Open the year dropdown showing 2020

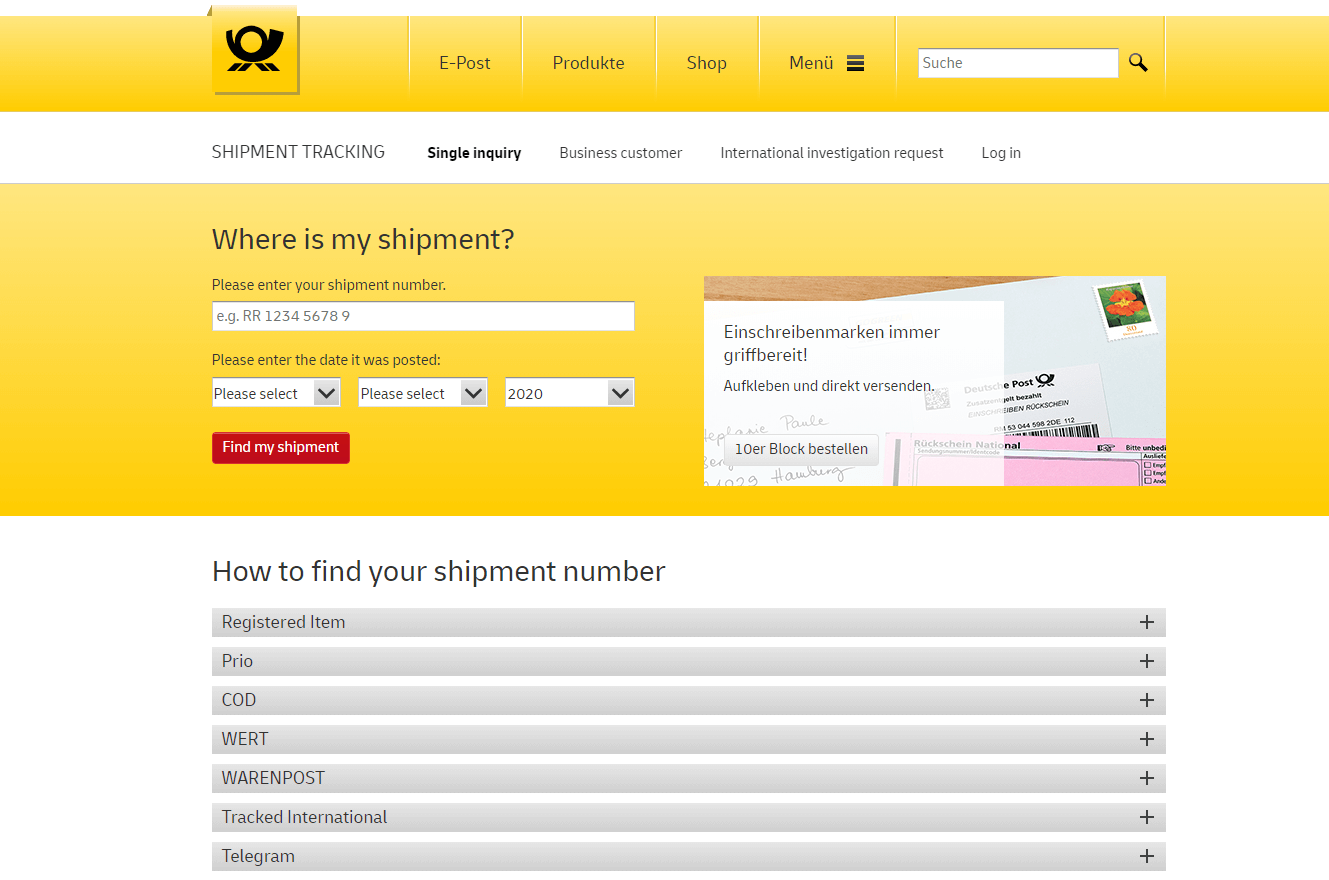(x=568, y=392)
